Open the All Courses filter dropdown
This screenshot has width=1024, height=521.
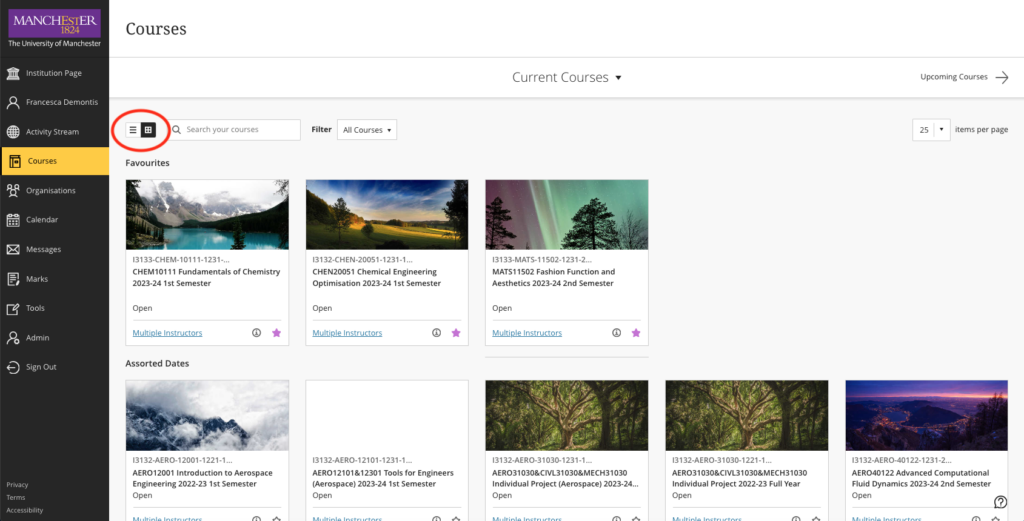point(367,130)
